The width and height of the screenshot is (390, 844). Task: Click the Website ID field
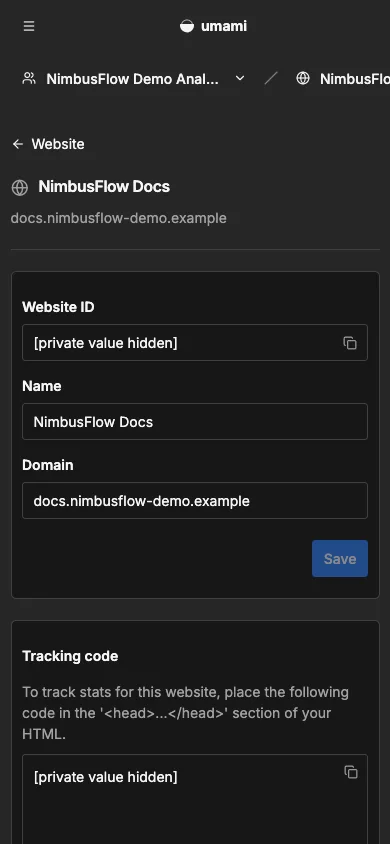(x=195, y=342)
